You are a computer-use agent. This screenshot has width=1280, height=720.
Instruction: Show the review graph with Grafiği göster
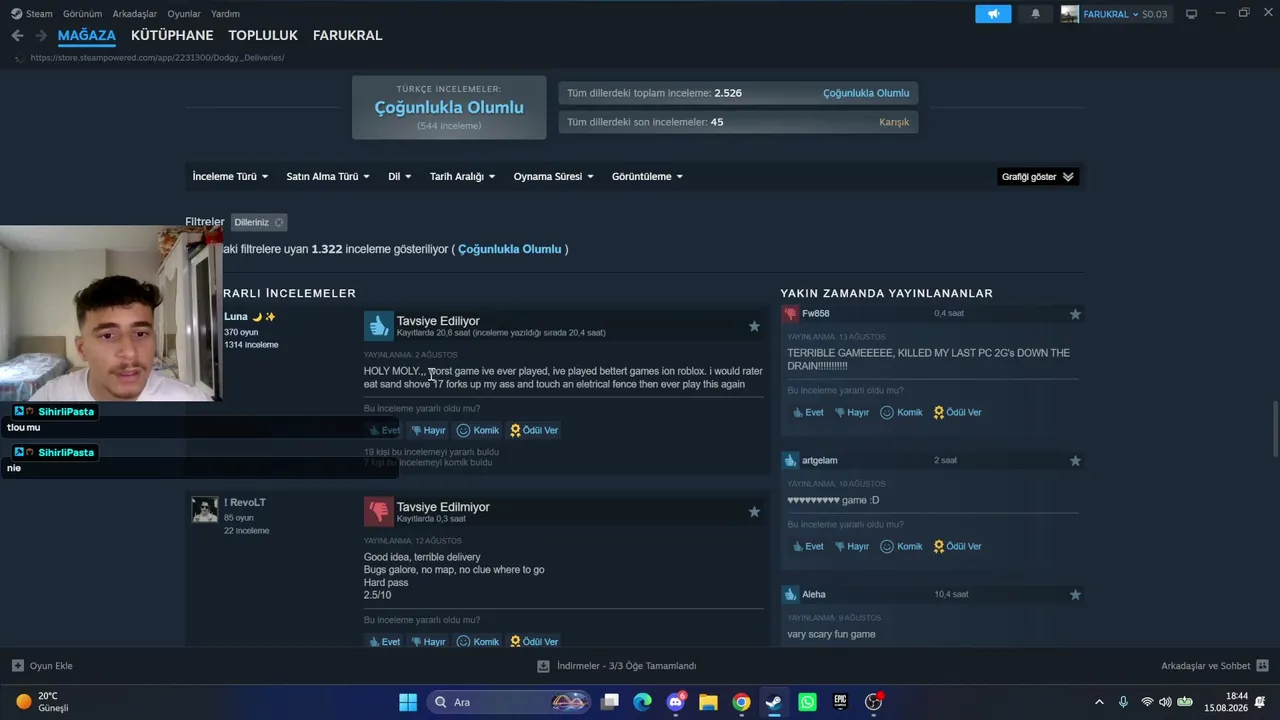pyautogui.click(x=1037, y=177)
